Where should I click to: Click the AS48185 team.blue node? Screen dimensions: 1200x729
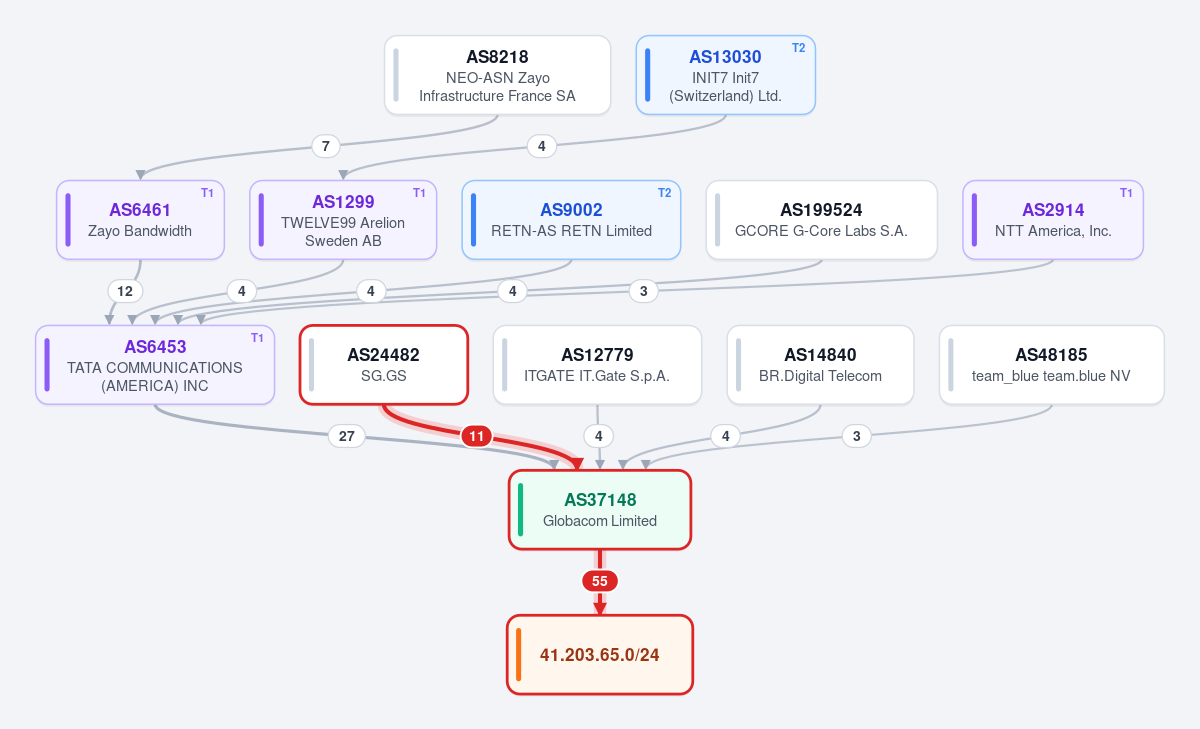(x=1051, y=365)
